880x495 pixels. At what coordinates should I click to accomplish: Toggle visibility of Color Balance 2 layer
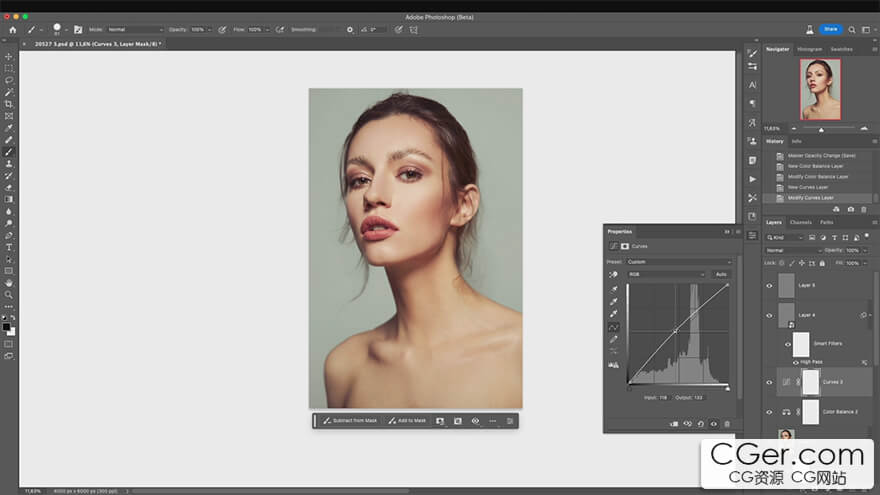(x=769, y=412)
